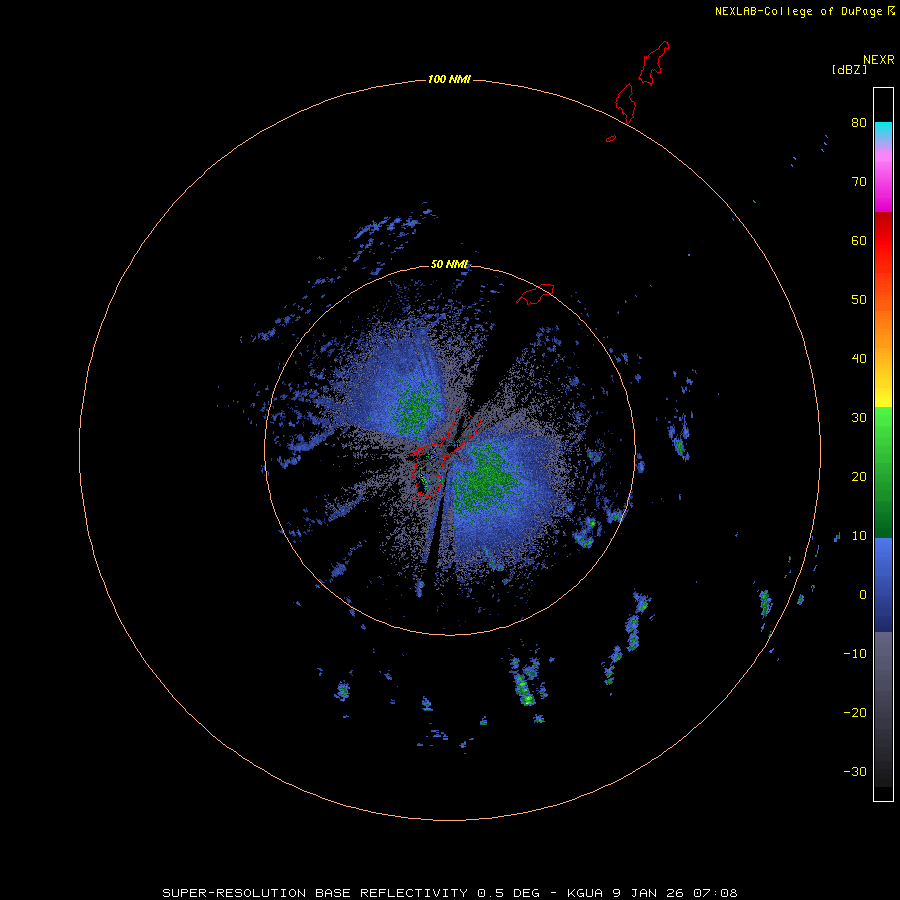Click the product title caption at the bottom

[x=450, y=893]
